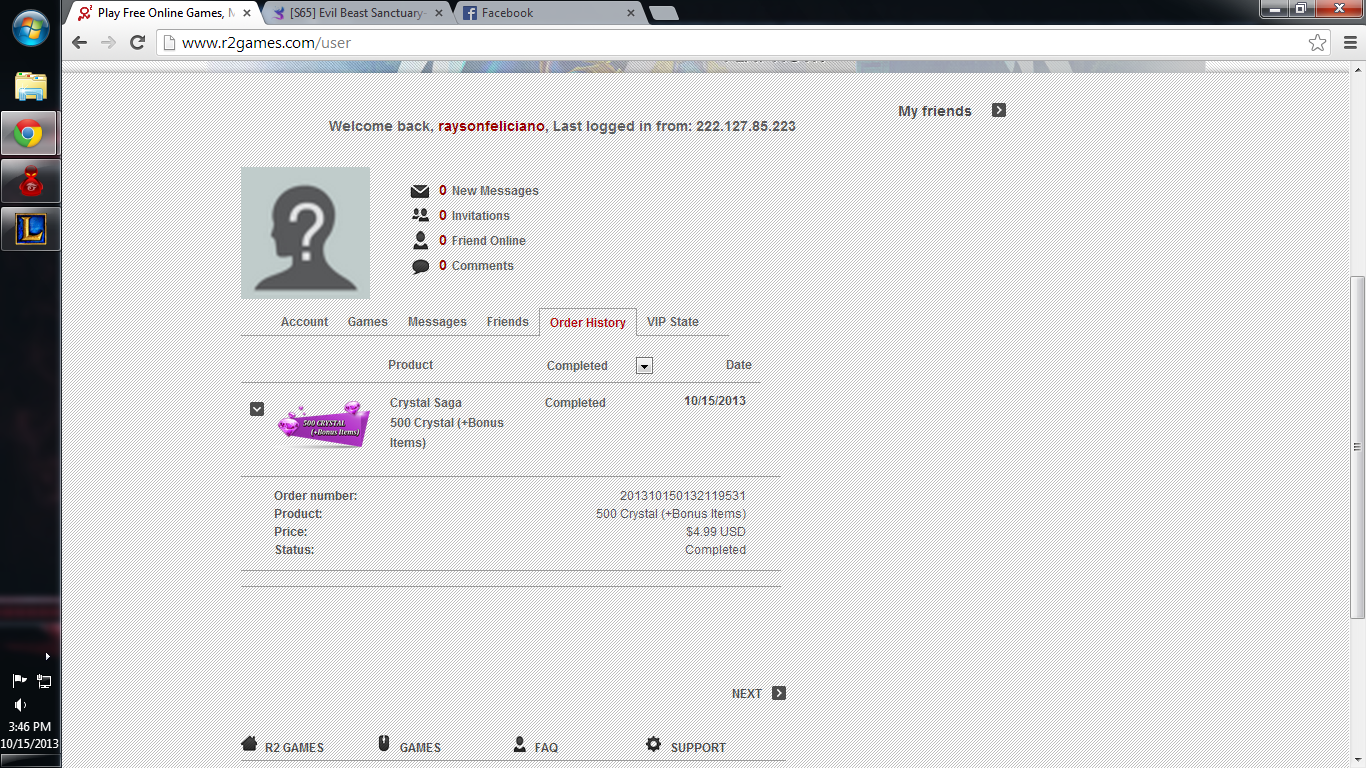Open Chrome's customize menu icon
The width and height of the screenshot is (1372, 776).
[x=1351, y=43]
